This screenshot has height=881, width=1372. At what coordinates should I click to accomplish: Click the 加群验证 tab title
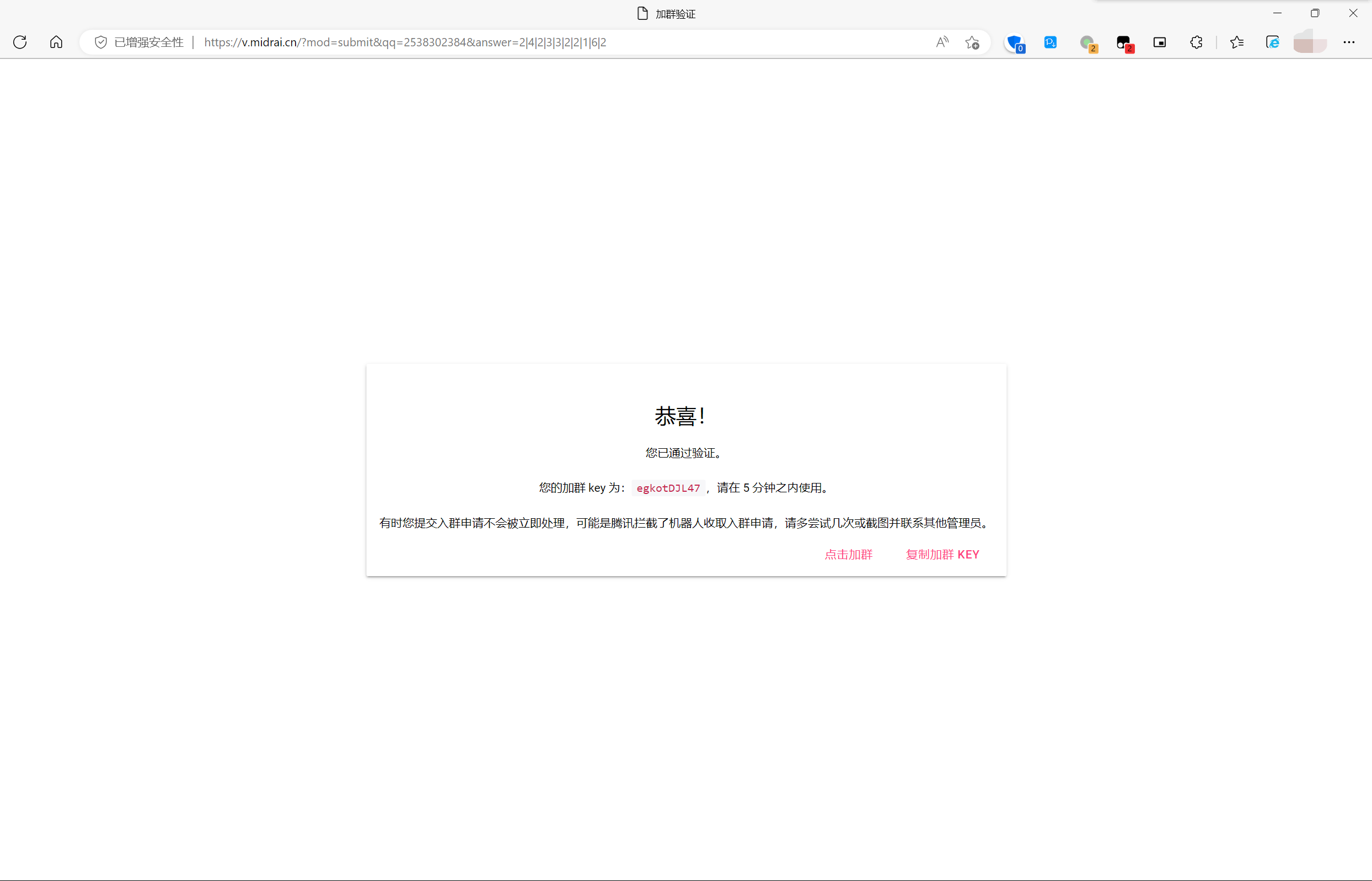click(675, 14)
